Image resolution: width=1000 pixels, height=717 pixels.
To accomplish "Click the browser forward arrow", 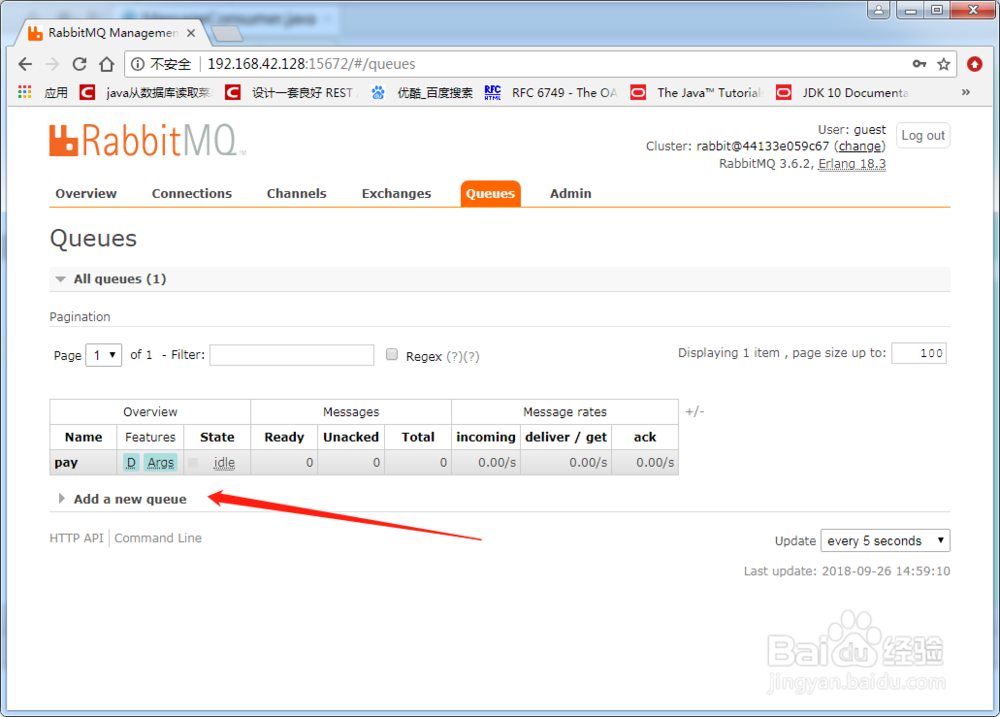I will 52,64.
